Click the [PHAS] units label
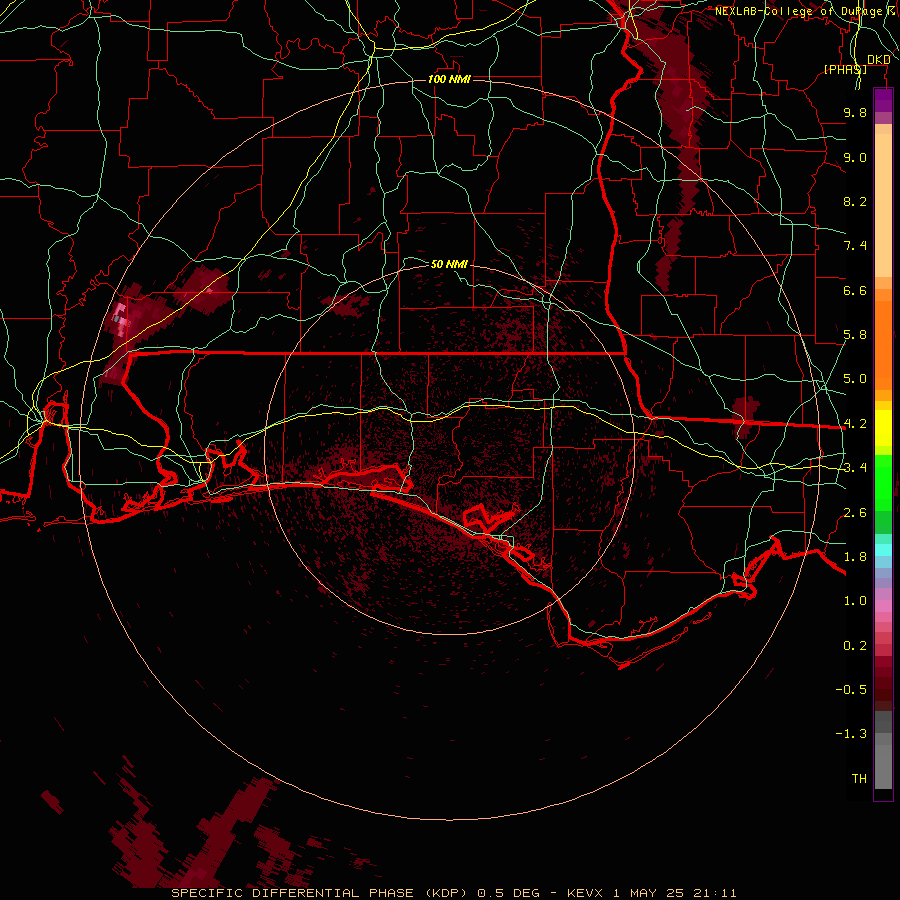Screen dimensions: 900x900 point(845,69)
